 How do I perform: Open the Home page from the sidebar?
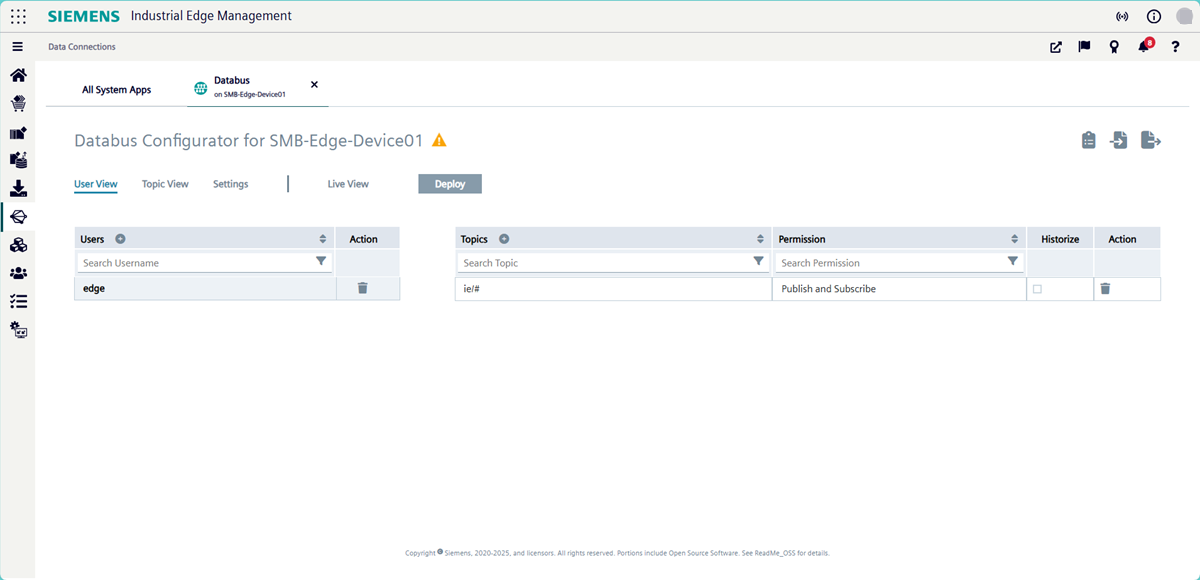click(x=18, y=74)
